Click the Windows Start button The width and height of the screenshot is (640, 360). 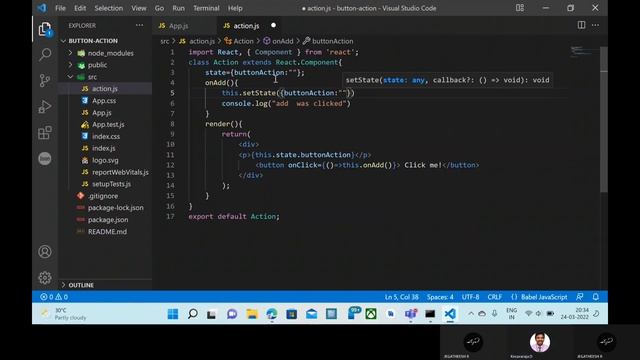pos(173,313)
